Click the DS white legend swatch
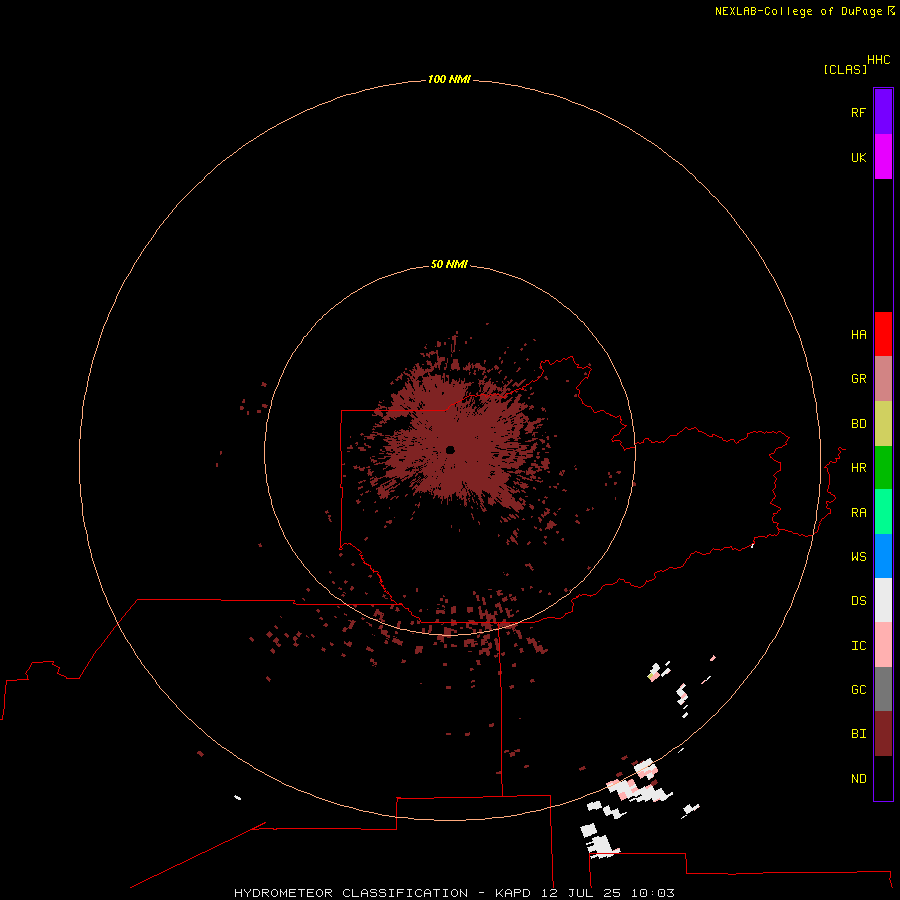 point(883,600)
